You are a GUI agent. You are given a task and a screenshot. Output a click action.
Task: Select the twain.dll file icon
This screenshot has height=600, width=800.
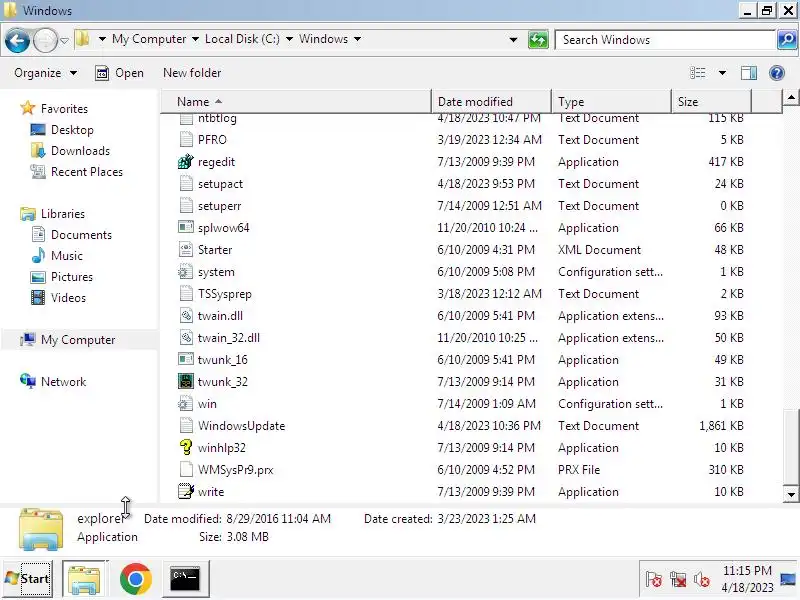pyautogui.click(x=186, y=316)
